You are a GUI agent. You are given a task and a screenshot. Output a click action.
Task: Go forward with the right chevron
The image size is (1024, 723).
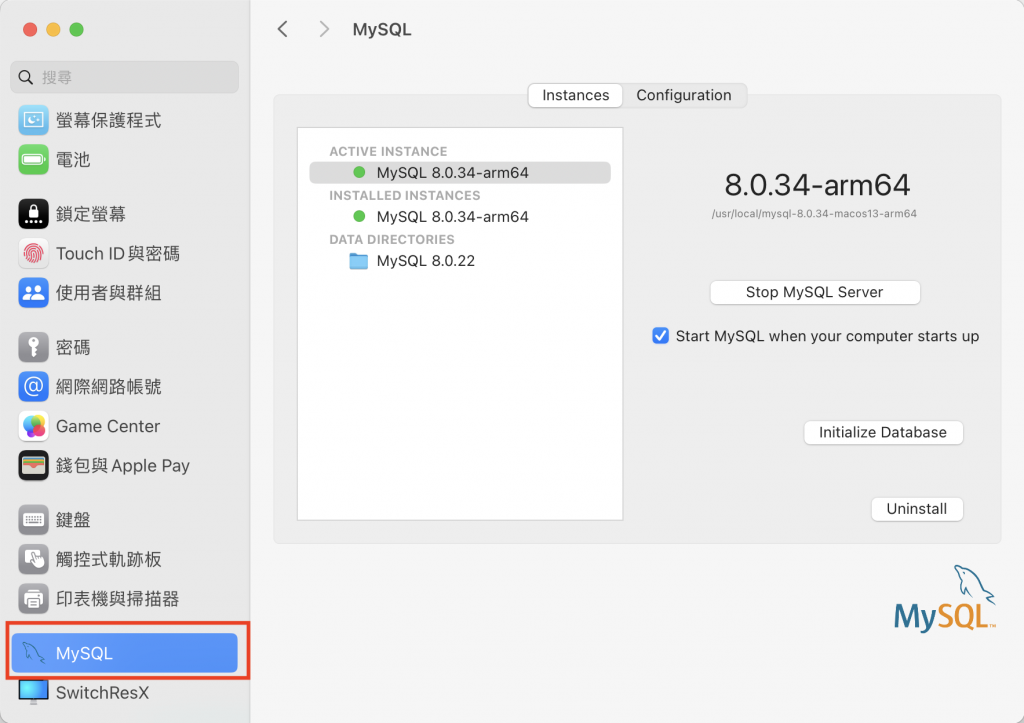point(324,29)
